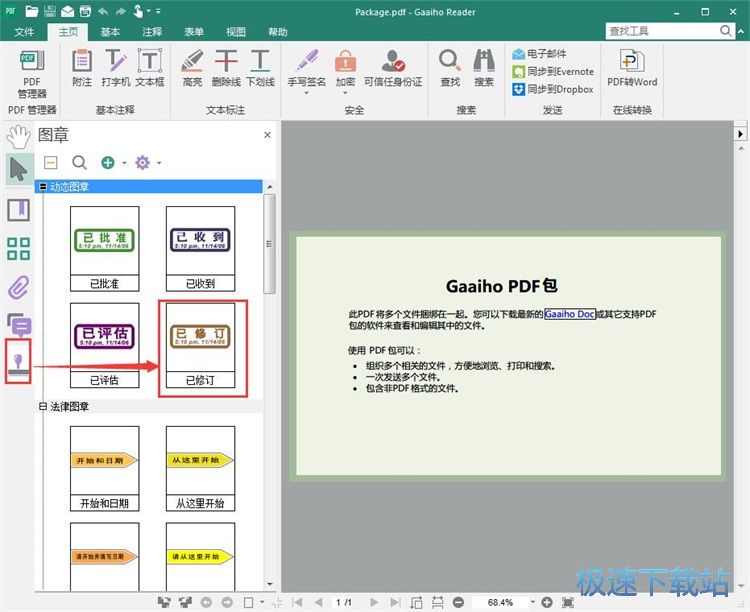Open the attachments paperclip panel
This screenshot has height=612, width=750.
(x=18, y=288)
